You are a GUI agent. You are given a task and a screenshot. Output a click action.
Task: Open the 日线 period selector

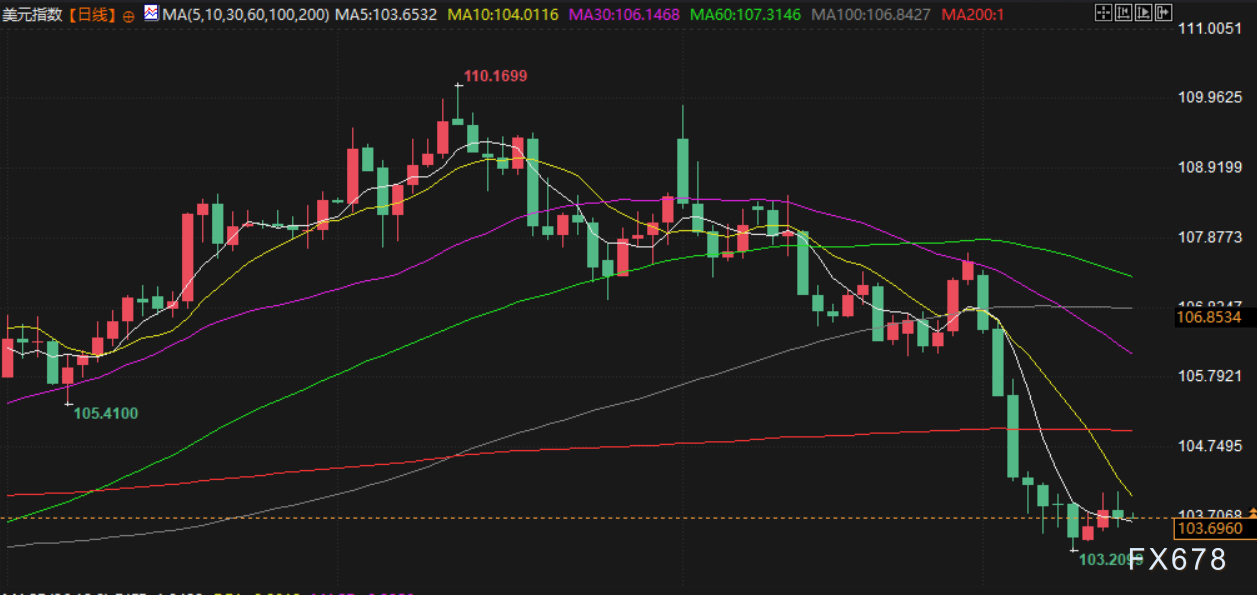coord(93,15)
